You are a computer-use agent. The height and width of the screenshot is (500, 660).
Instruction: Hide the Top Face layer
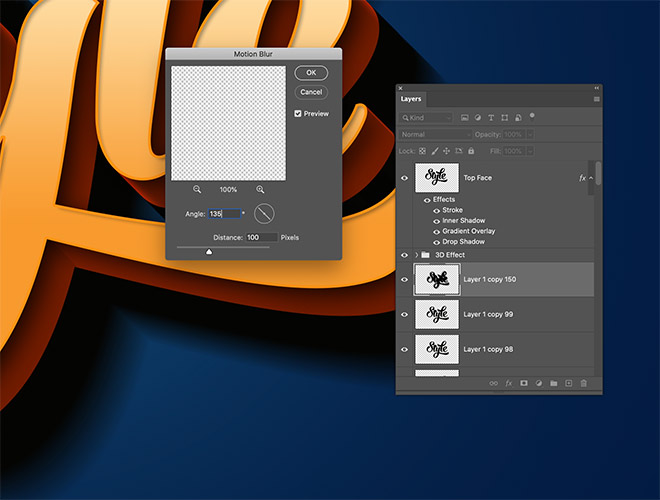[x=405, y=178]
